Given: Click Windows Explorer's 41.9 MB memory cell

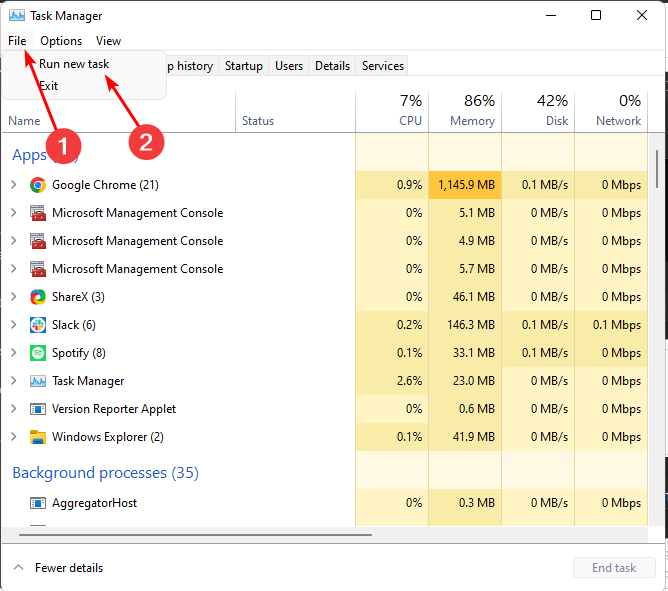Looking at the screenshot, I should click(465, 437).
